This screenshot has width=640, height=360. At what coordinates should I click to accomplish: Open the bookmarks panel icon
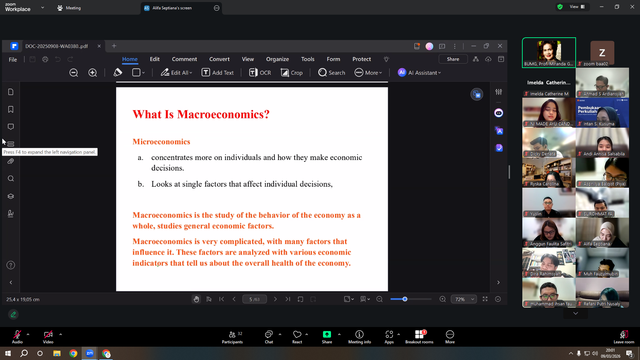point(11,109)
